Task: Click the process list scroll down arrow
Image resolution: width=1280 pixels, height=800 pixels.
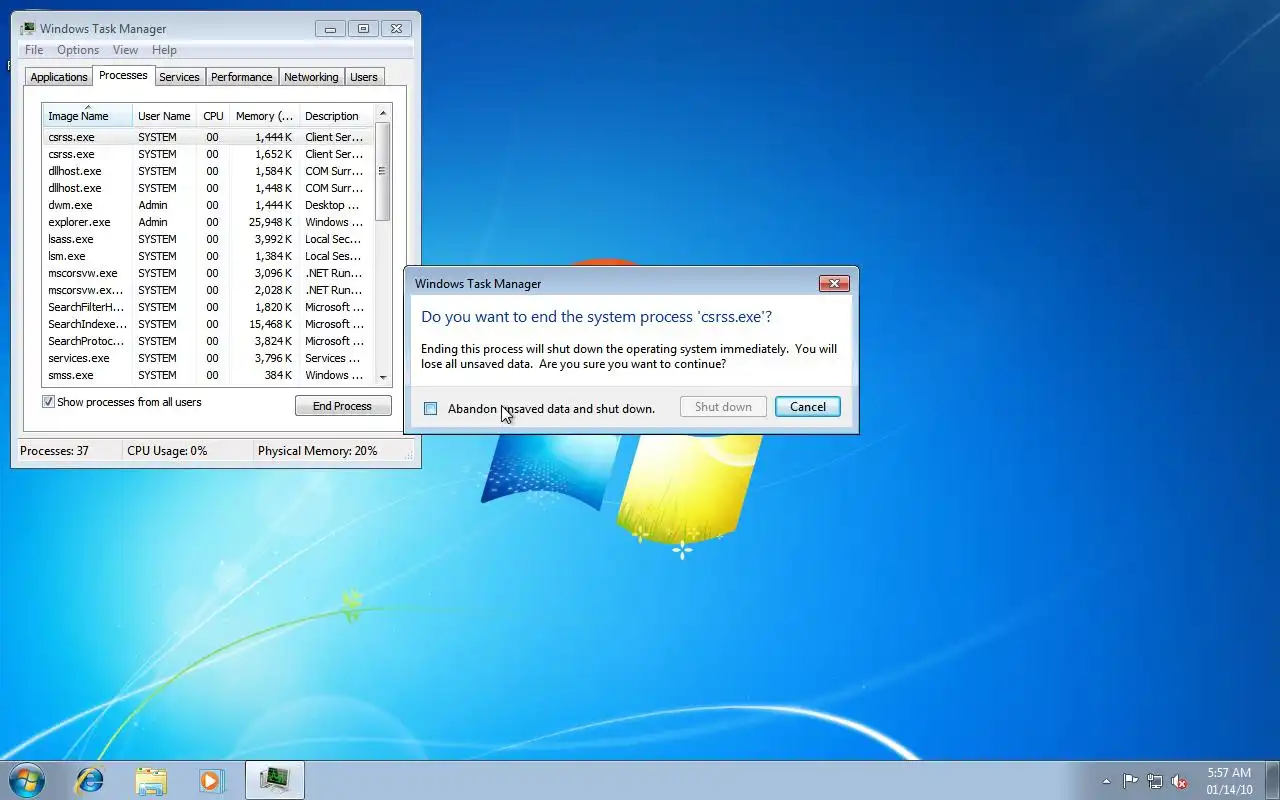Action: point(383,377)
